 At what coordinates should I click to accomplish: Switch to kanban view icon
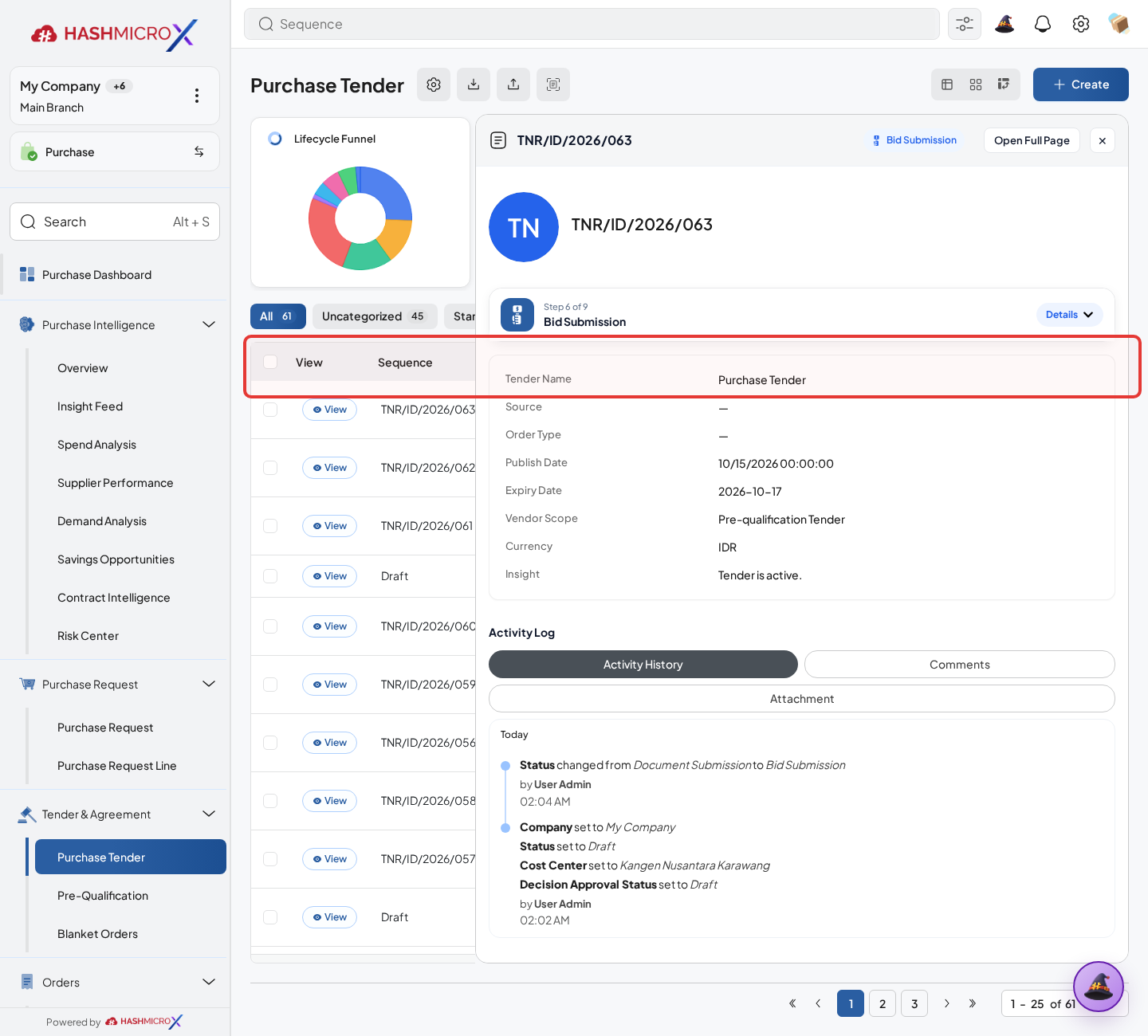(1004, 84)
